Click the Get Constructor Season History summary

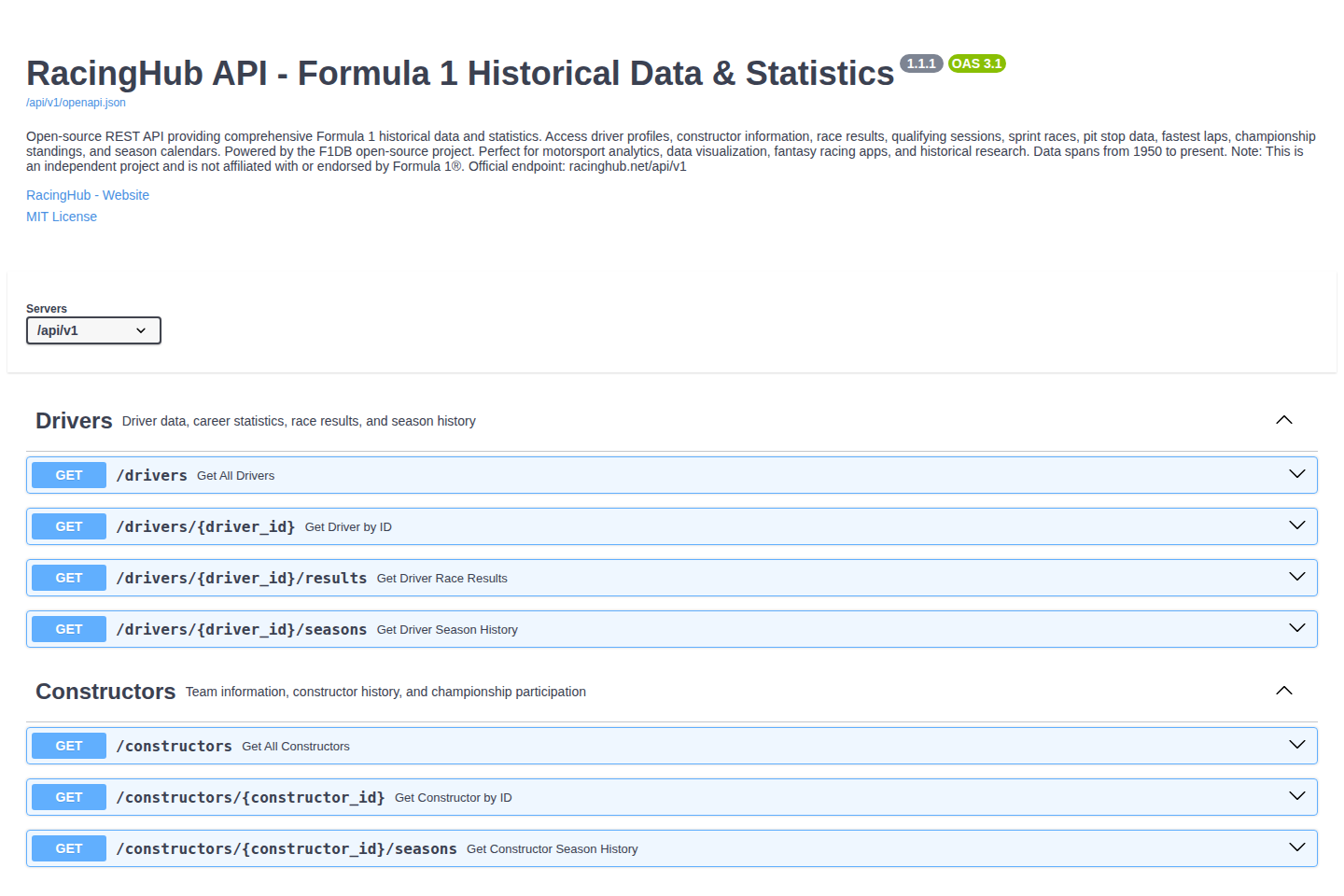(x=553, y=849)
